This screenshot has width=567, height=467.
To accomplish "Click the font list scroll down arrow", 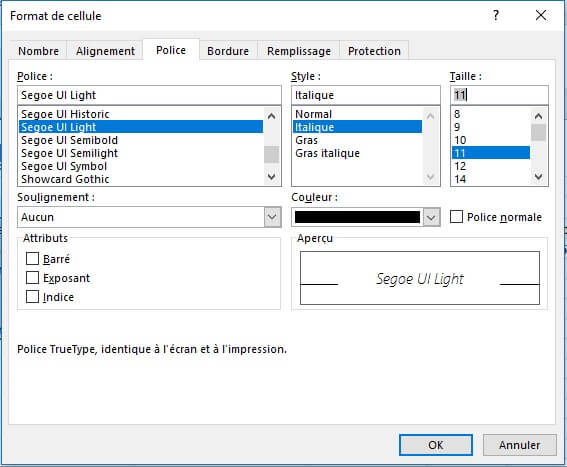I will click(x=272, y=177).
